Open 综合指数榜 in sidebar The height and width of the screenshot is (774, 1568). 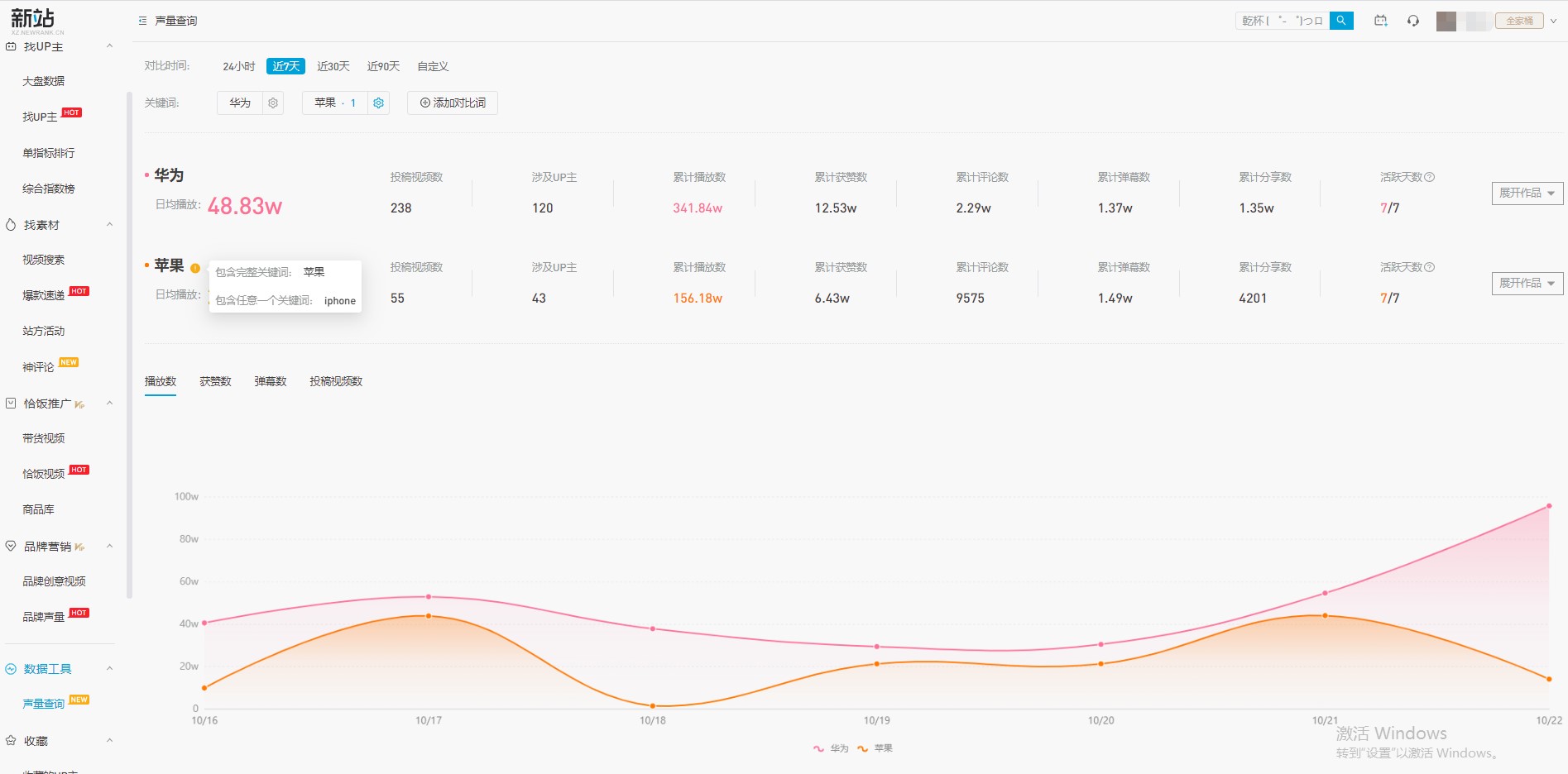(x=49, y=189)
